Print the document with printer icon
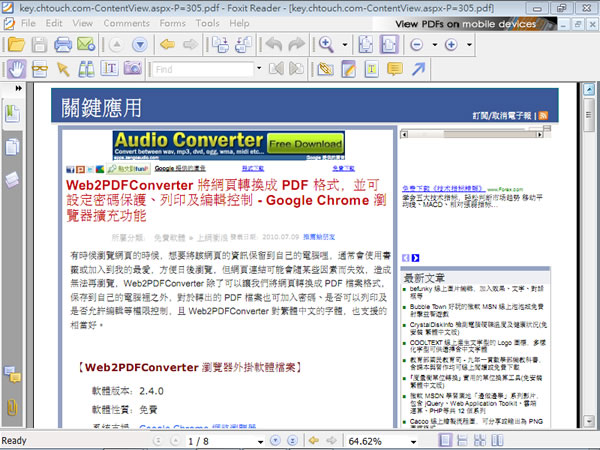This screenshot has width=600, height=450. pos(63,45)
